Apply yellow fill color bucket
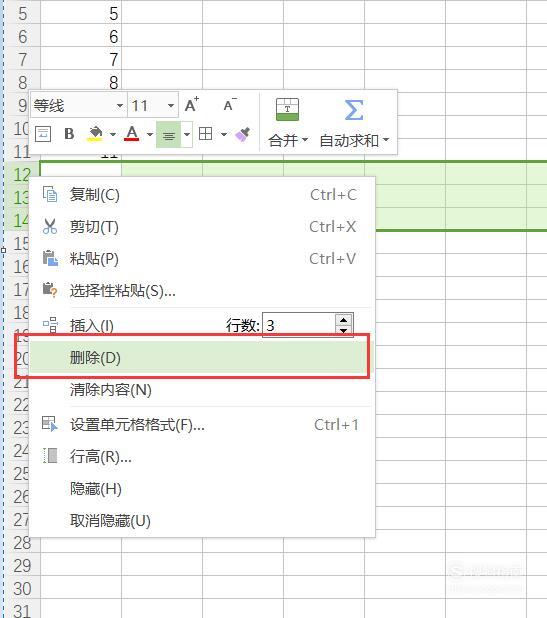The image size is (547, 618). point(95,134)
